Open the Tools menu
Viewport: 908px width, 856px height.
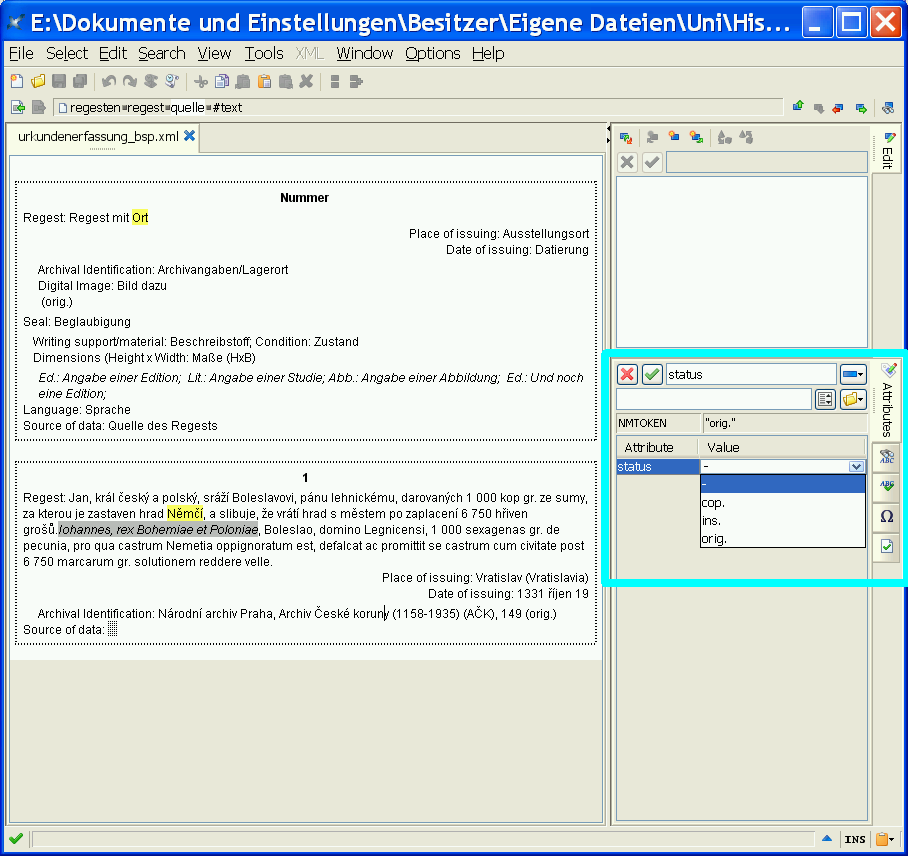pyautogui.click(x=263, y=53)
